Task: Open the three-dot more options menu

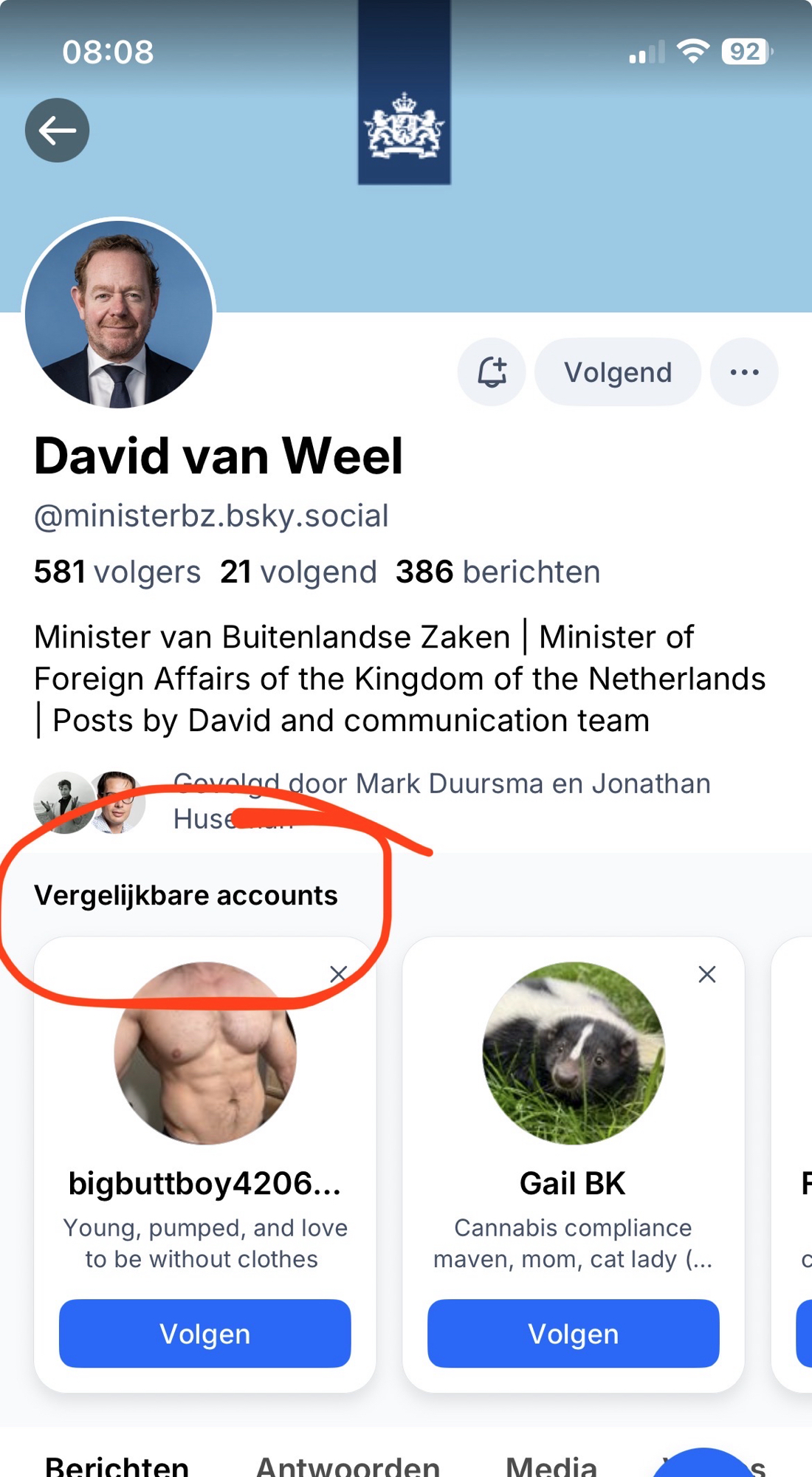Action: pos(744,372)
